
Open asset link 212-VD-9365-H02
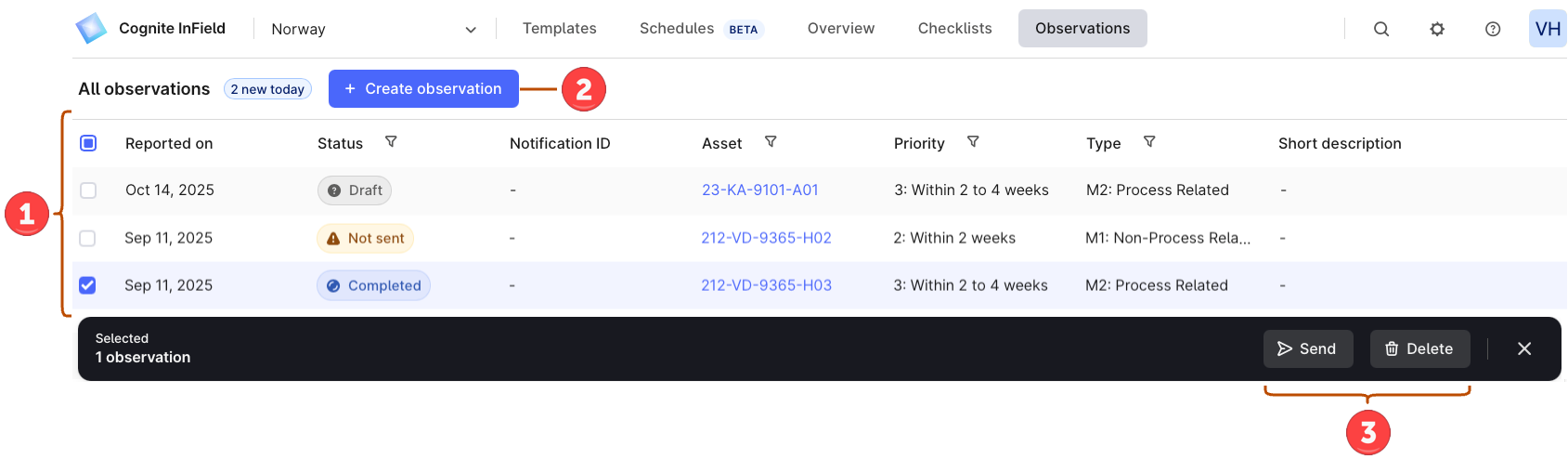(x=766, y=238)
